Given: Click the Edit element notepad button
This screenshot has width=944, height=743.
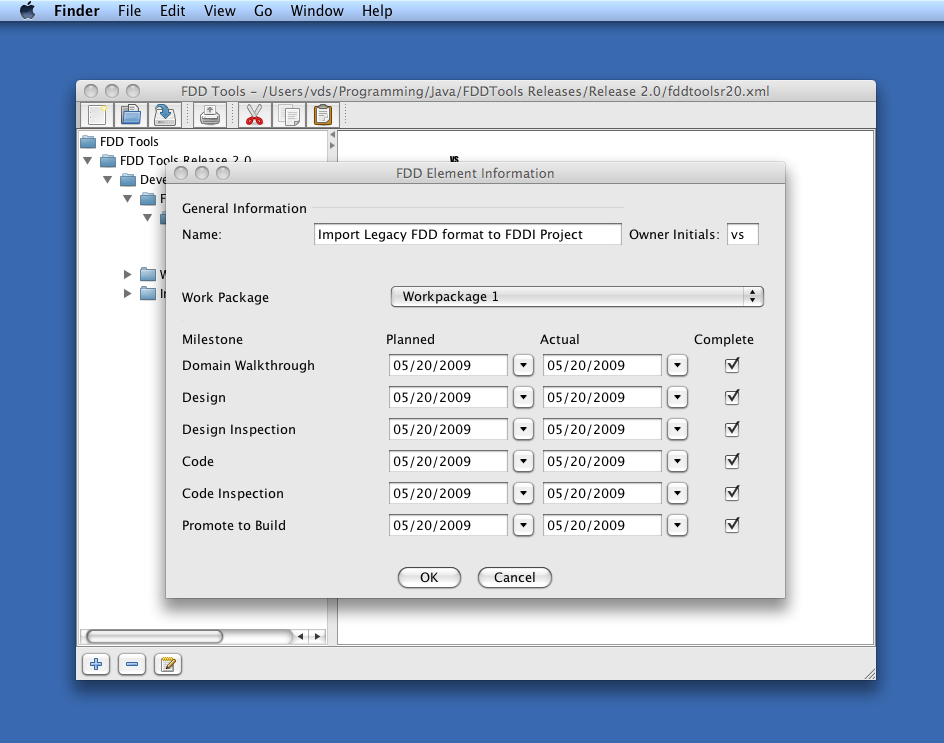Looking at the screenshot, I should 168,664.
